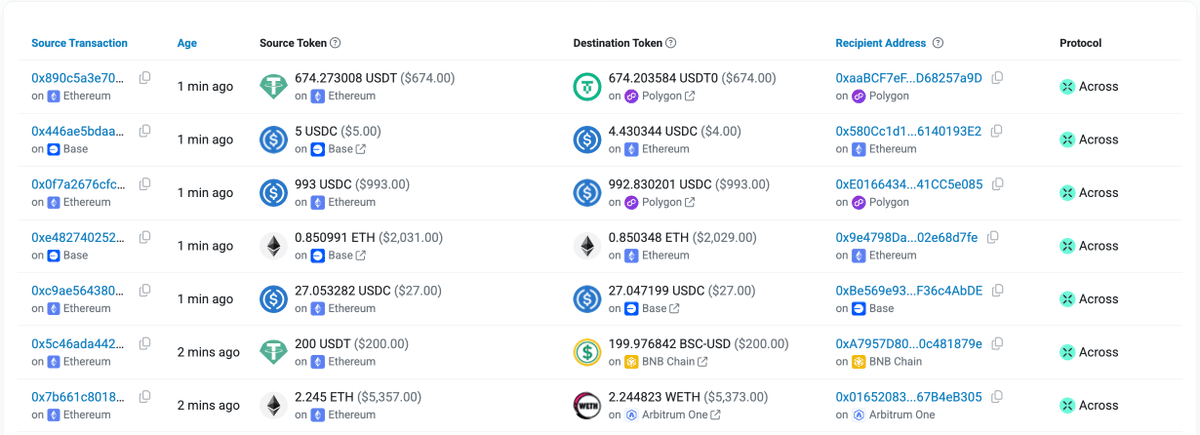
Task: Click Across protocol in first row
Action: pos(1089,87)
